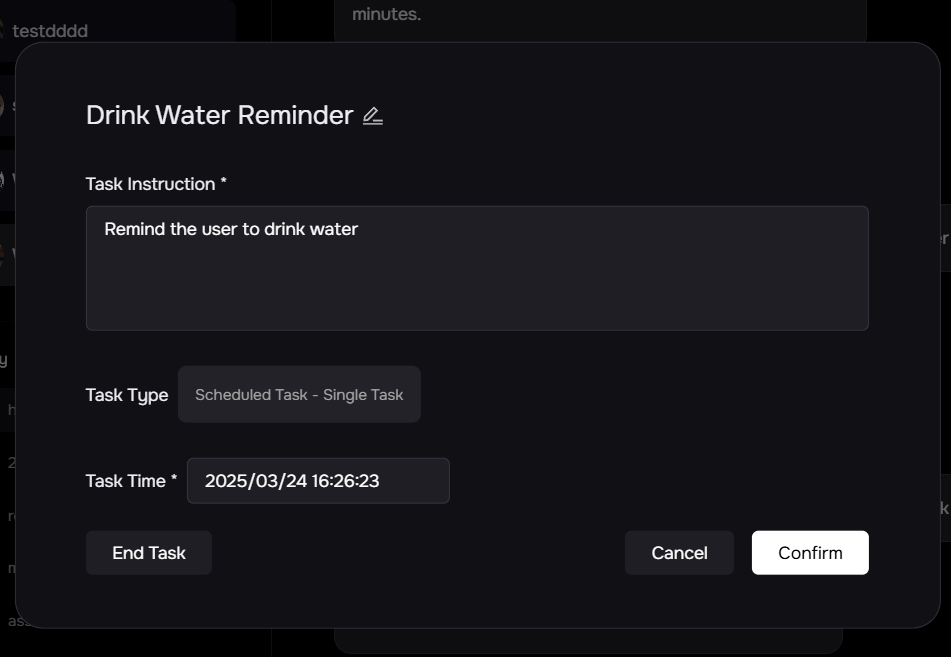Click the time 16:26:23 in Task Time
This screenshot has width=951, height=657.
tap(346, 481)
